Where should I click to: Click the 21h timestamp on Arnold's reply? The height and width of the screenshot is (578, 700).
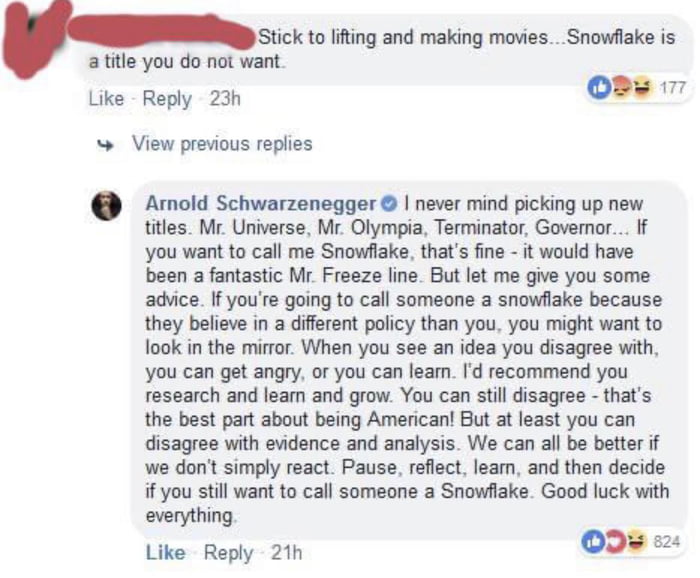[284, 552]
